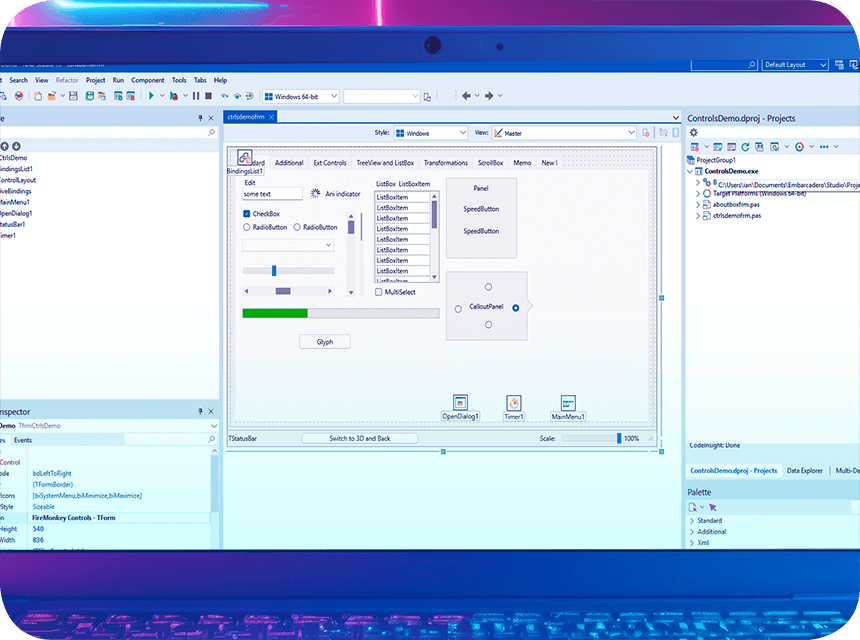Switch to Events tab in Inspector
Viewport: 860px width, 640px height.
[22, 440]
